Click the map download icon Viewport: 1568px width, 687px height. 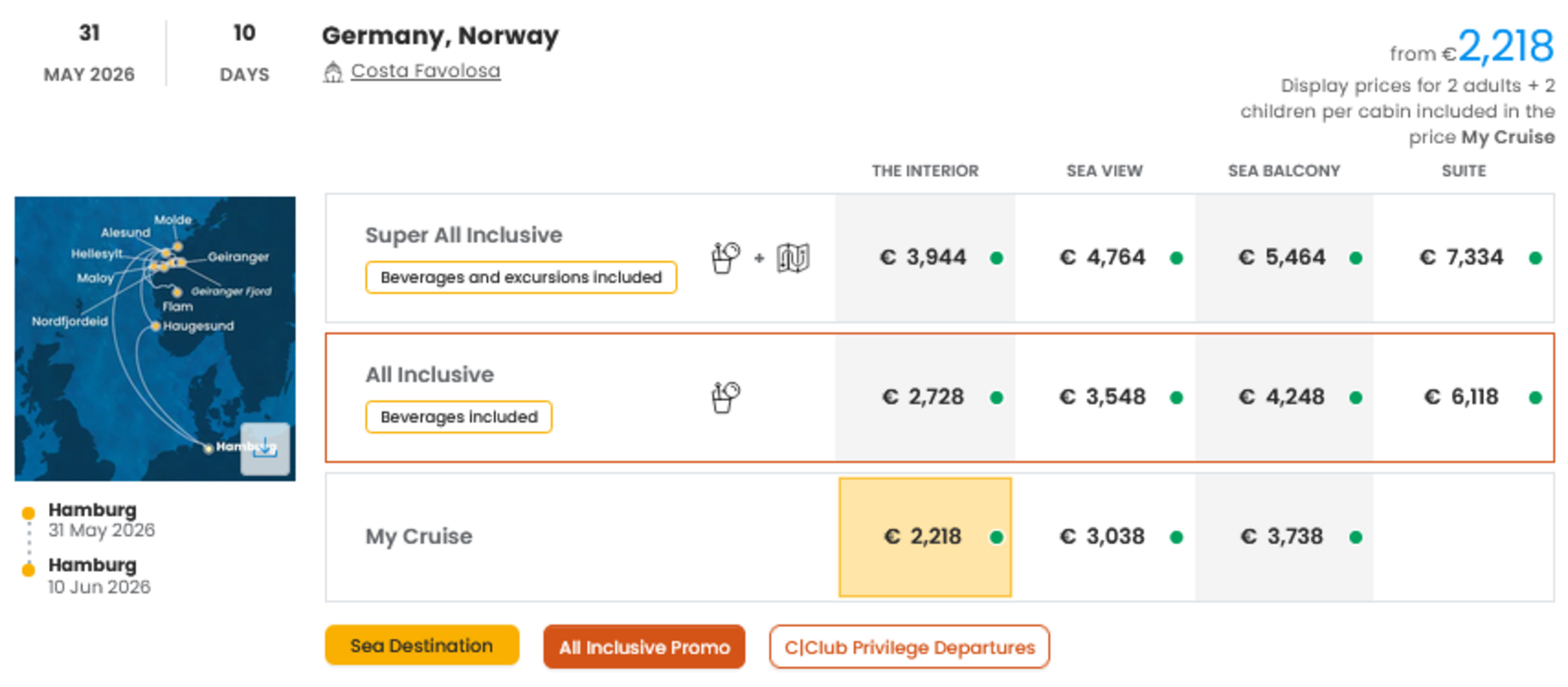pos(265,448)
